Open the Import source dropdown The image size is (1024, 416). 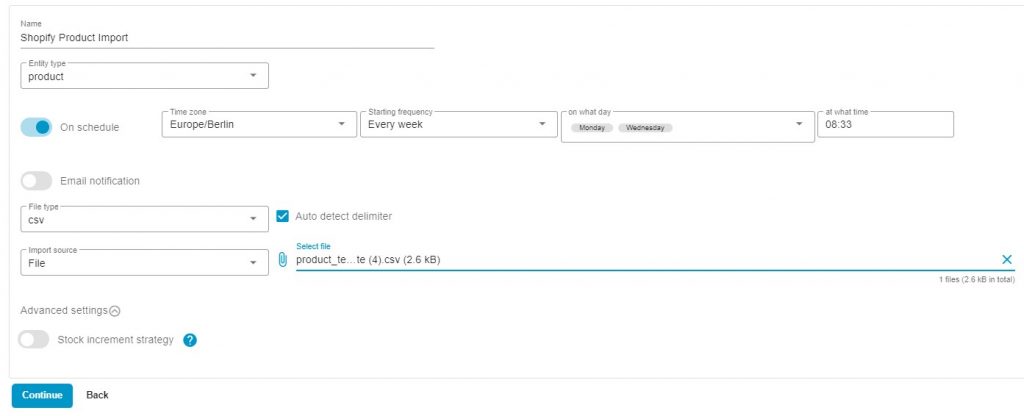pyautogui.click(x=144, y=263)
